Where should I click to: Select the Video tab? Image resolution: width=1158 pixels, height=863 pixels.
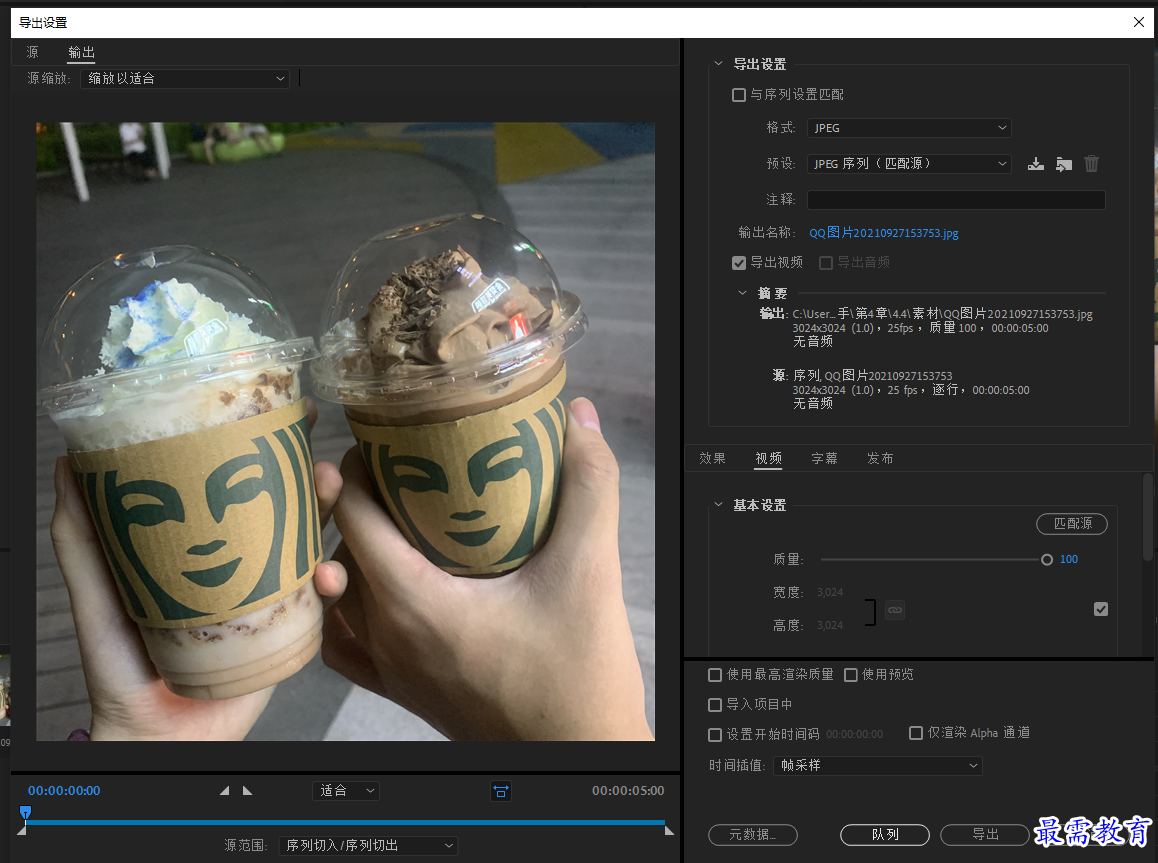tap(769, 458)
